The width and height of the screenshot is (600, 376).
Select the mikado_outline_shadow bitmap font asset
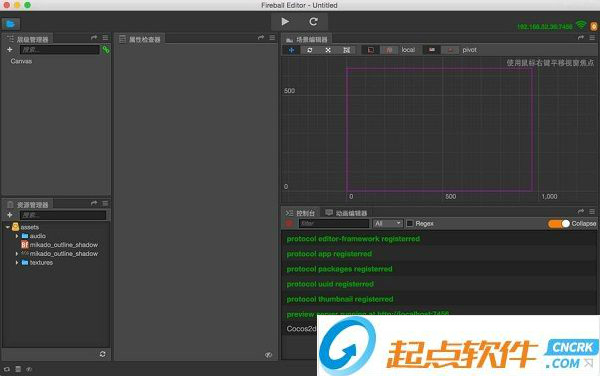click(x=56, y=245)
